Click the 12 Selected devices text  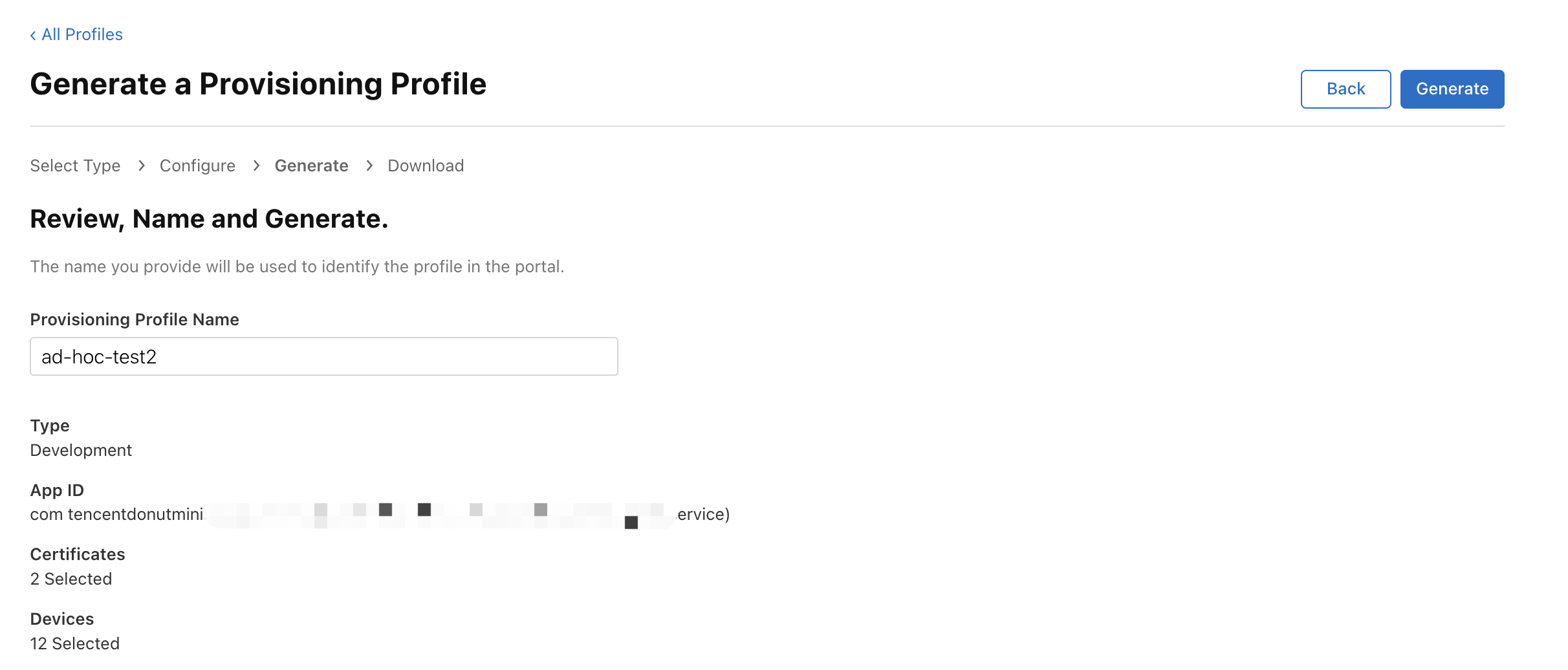[75, 643]
